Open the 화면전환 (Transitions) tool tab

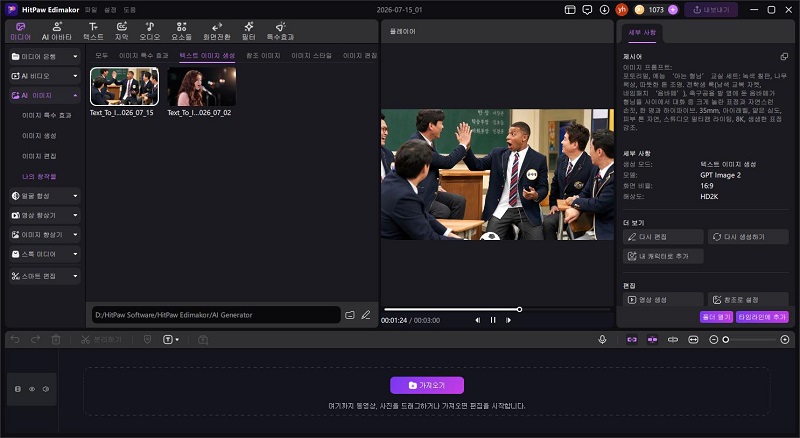coord(217,31)
